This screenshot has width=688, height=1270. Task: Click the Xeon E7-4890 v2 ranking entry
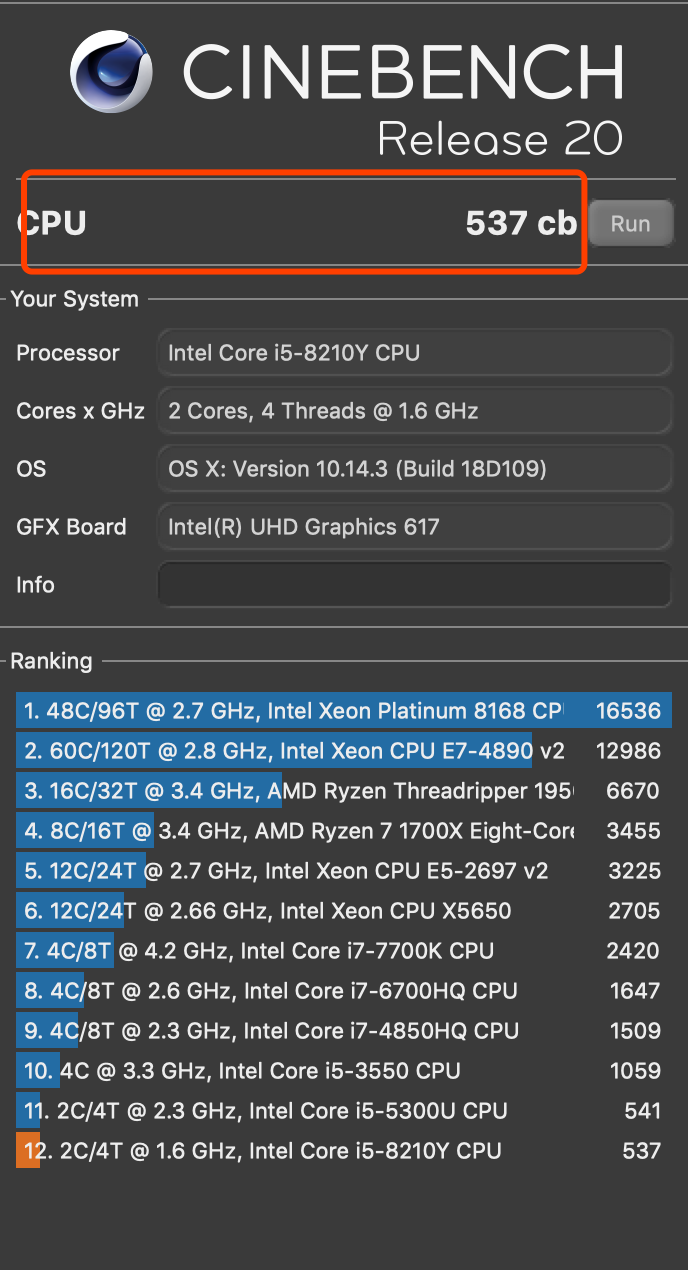(300, 750)
